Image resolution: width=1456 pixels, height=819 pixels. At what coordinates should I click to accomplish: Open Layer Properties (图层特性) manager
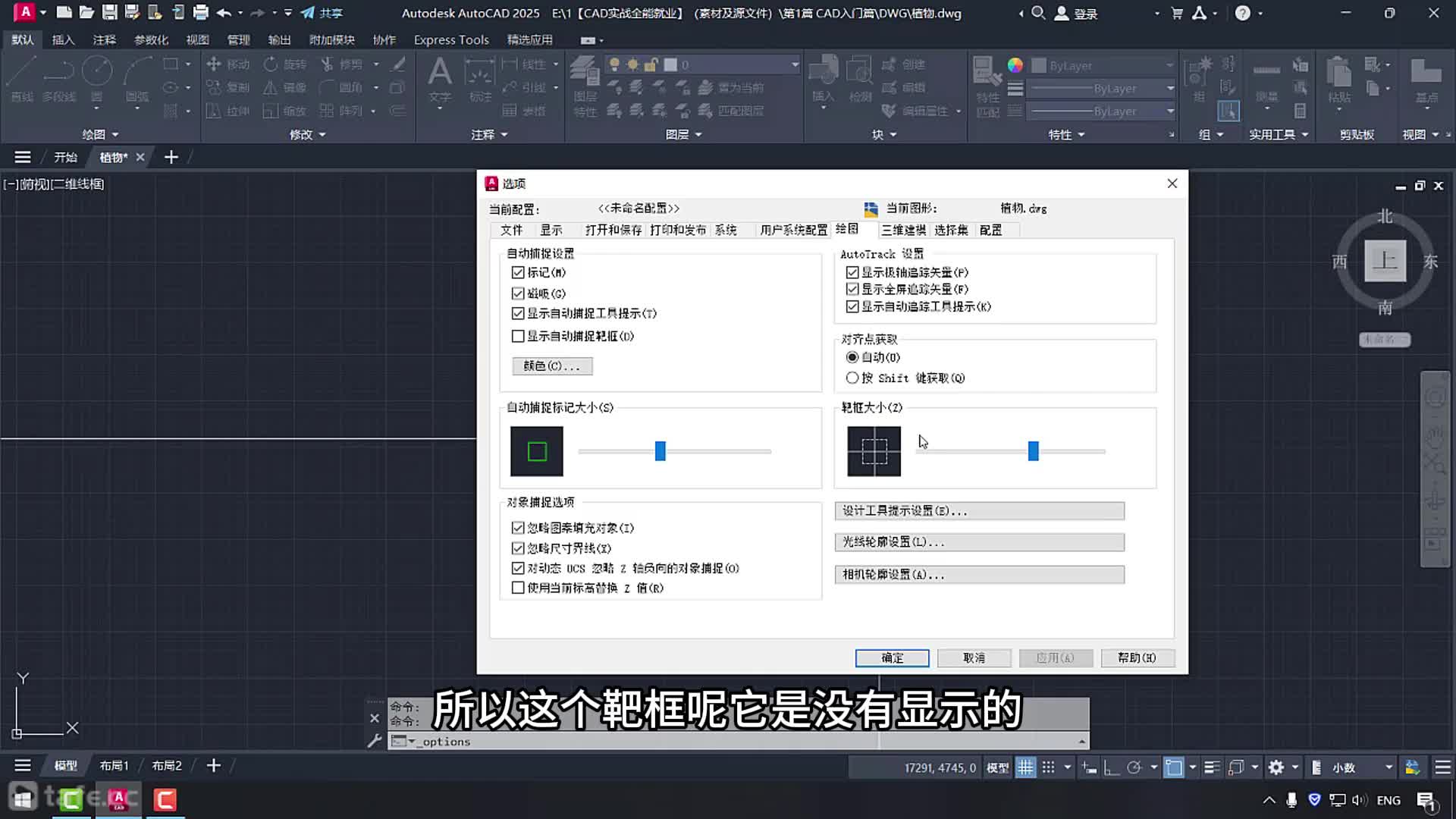(585, 86)
